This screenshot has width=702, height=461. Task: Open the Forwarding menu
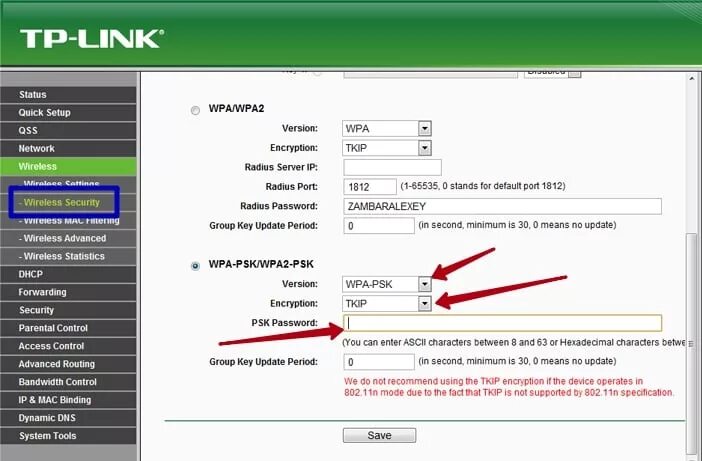click(x=68, y=292)
